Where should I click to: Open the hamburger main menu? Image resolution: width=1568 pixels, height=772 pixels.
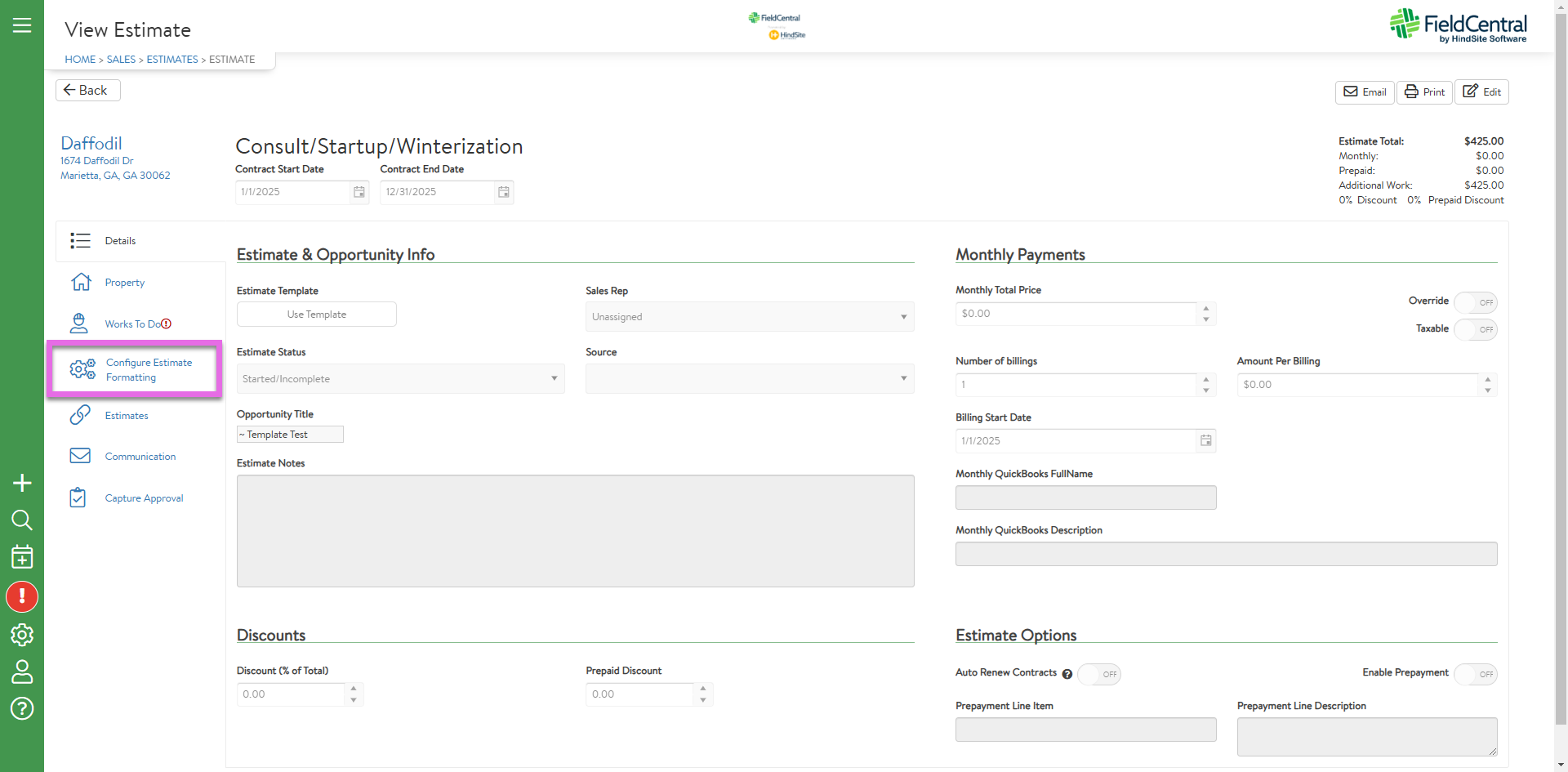click(x=22, y=25)
